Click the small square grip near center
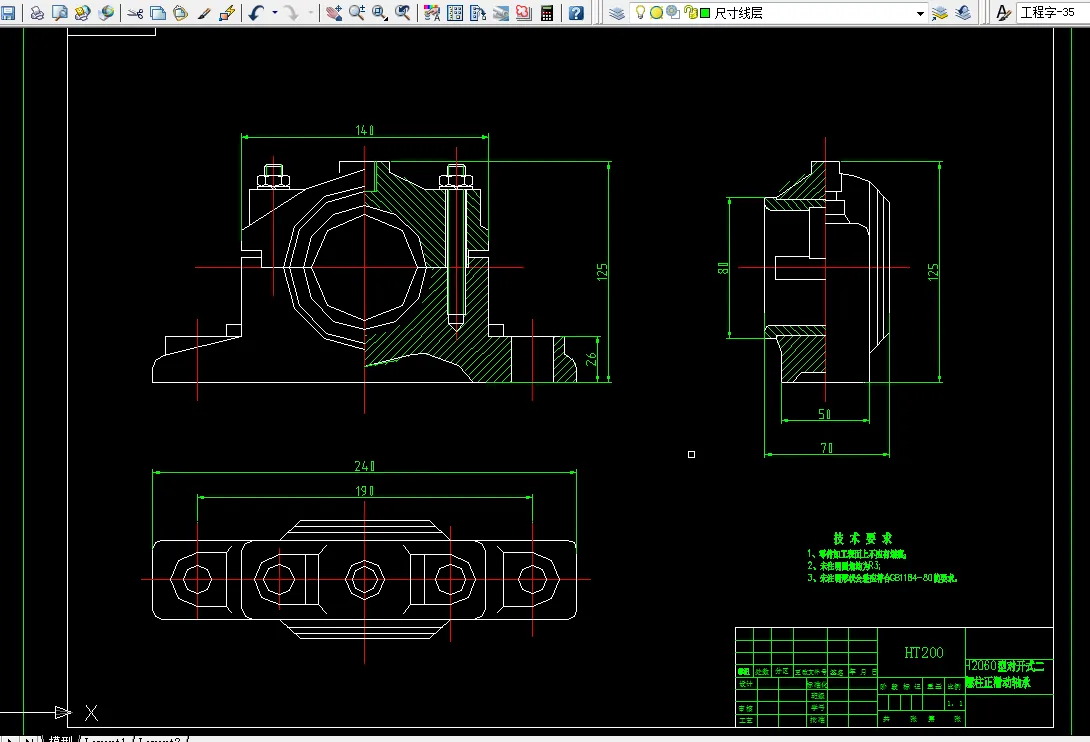 (x=691, y=454)
